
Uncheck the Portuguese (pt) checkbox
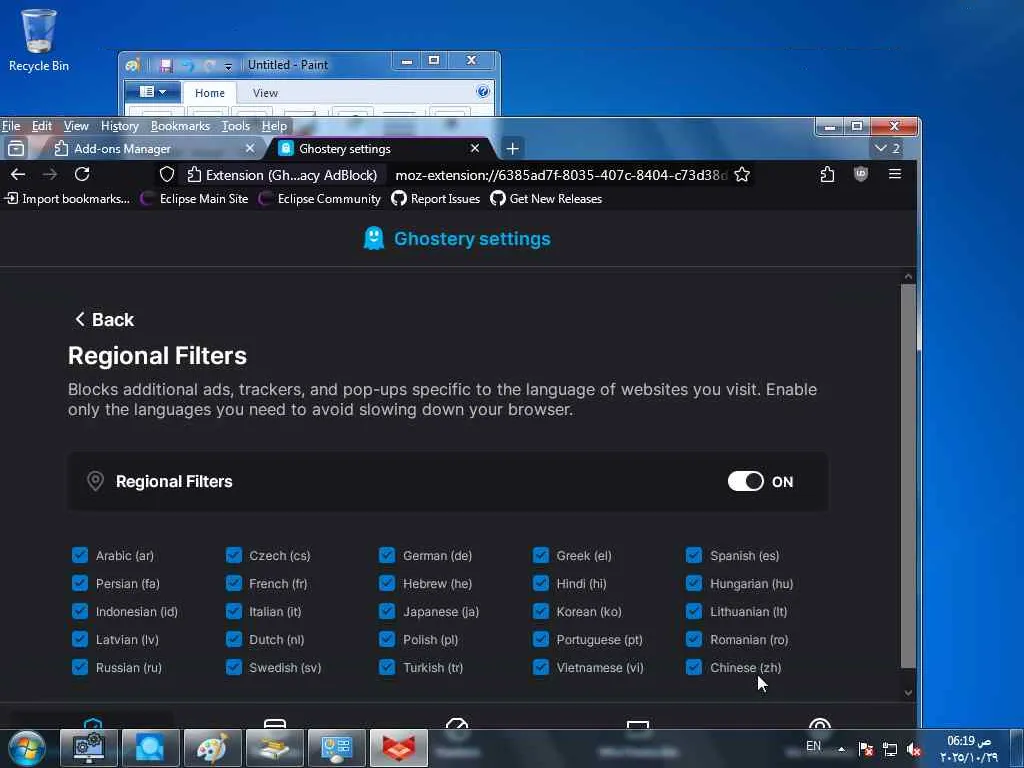(541, 639)
